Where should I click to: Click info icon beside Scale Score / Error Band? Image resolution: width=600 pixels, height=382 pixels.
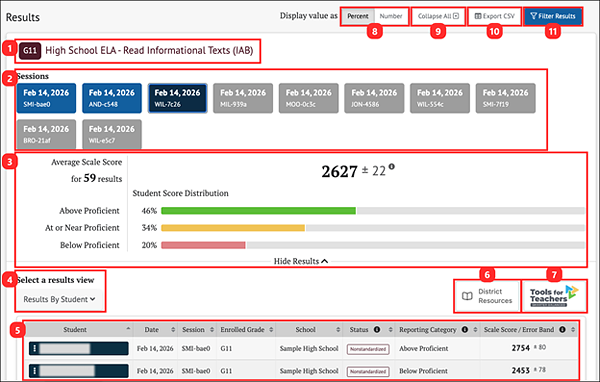click(x=562, y=330)
